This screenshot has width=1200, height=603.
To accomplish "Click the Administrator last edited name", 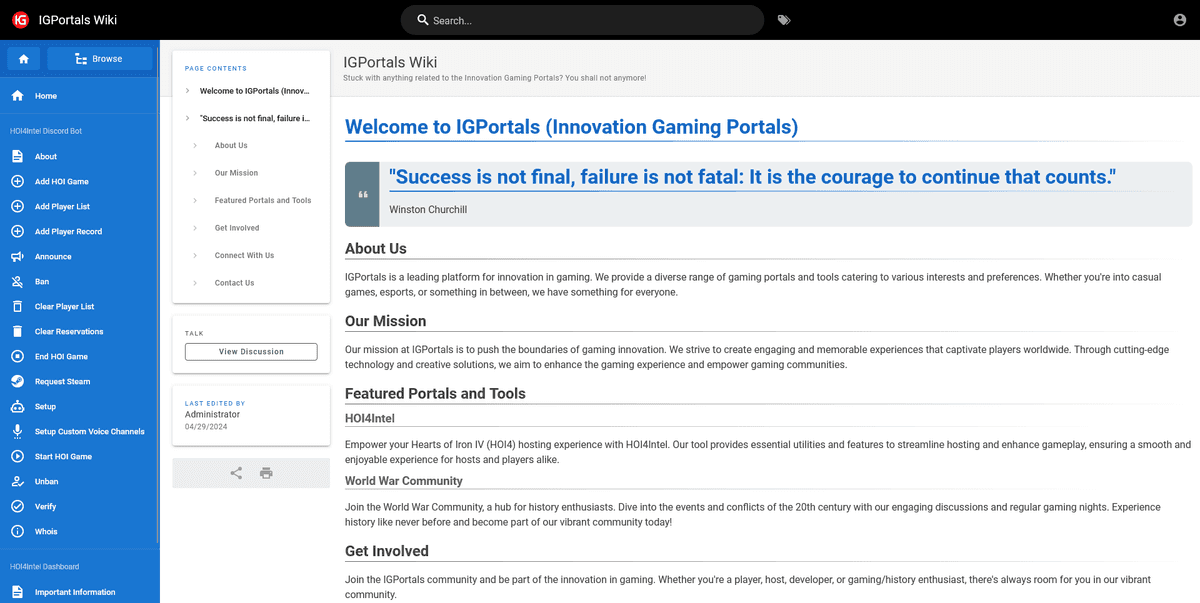I will click(x=212, y=414).
